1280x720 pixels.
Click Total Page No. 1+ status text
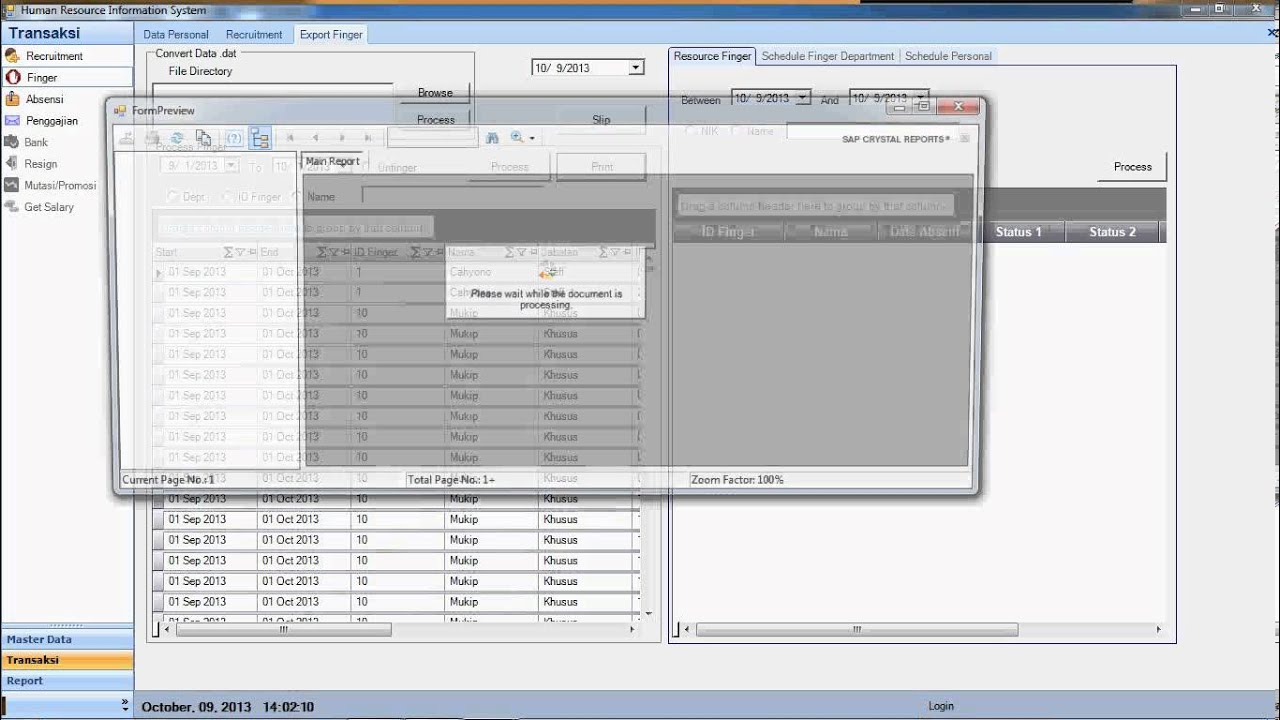[451, 480]
